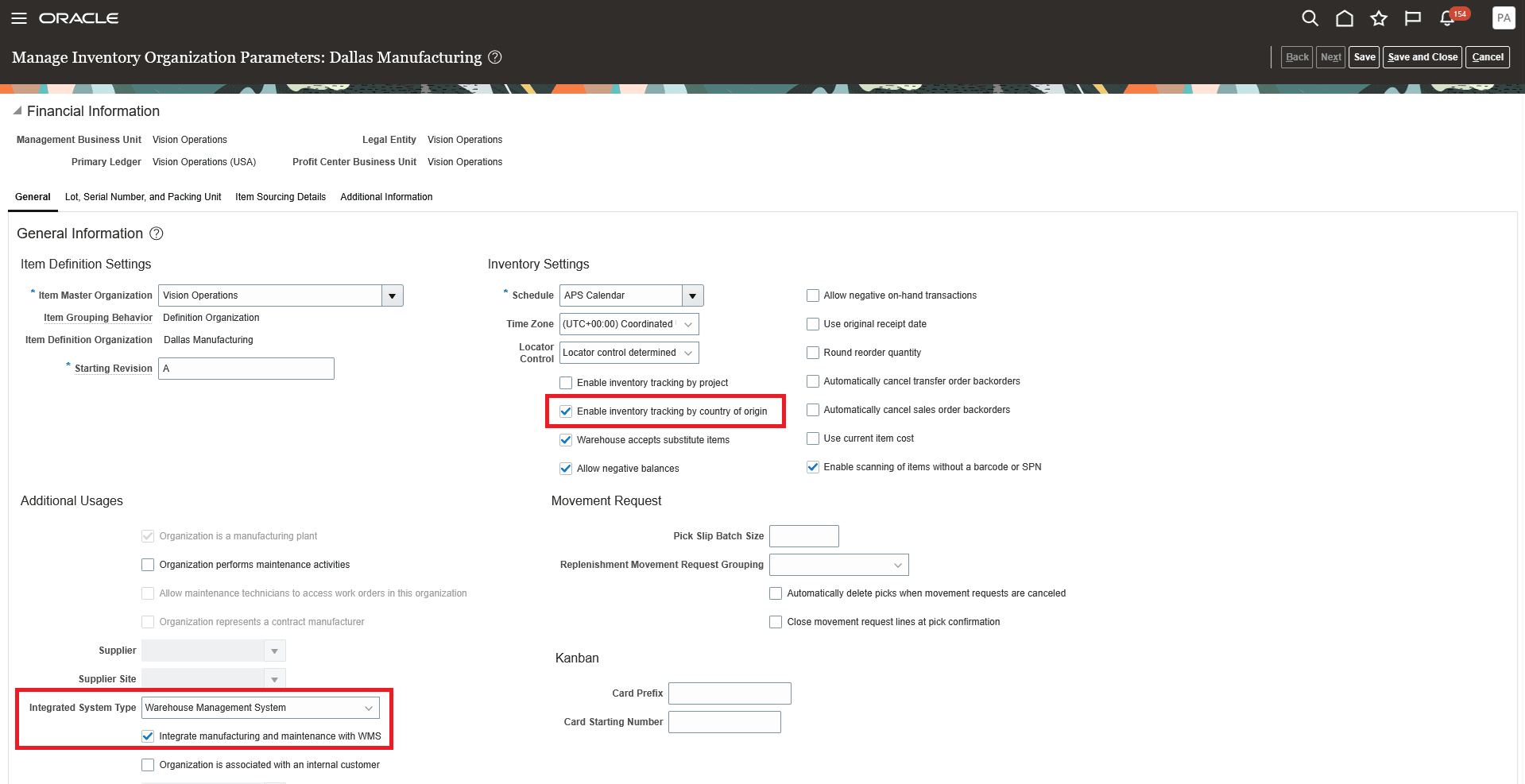Click the Starting Revision label

(113, 369)
